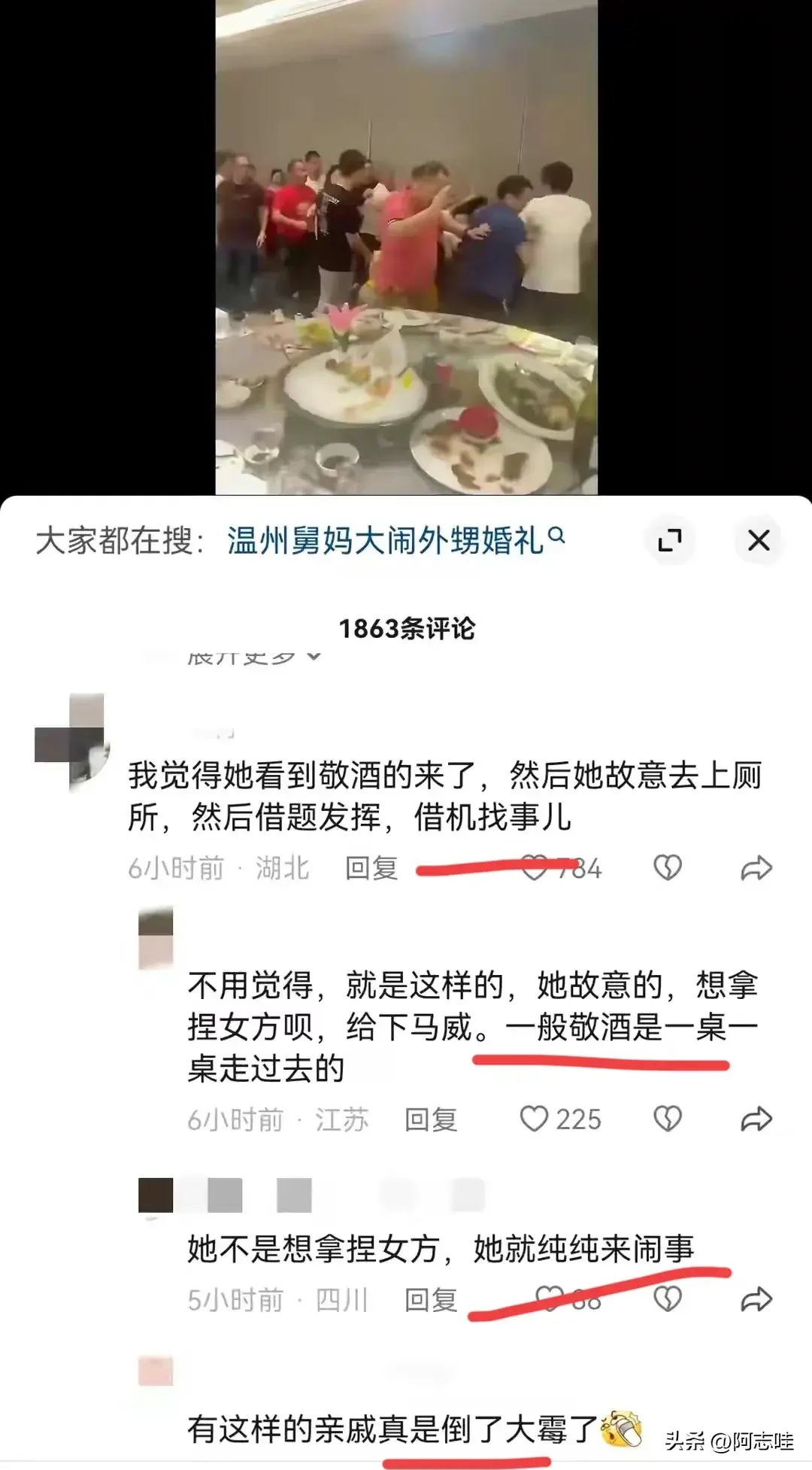Image resolution: width=812 pixels, height=1470 pixels.
Task: Reply to the Hubei comment
Action: (x=371, y=868)
